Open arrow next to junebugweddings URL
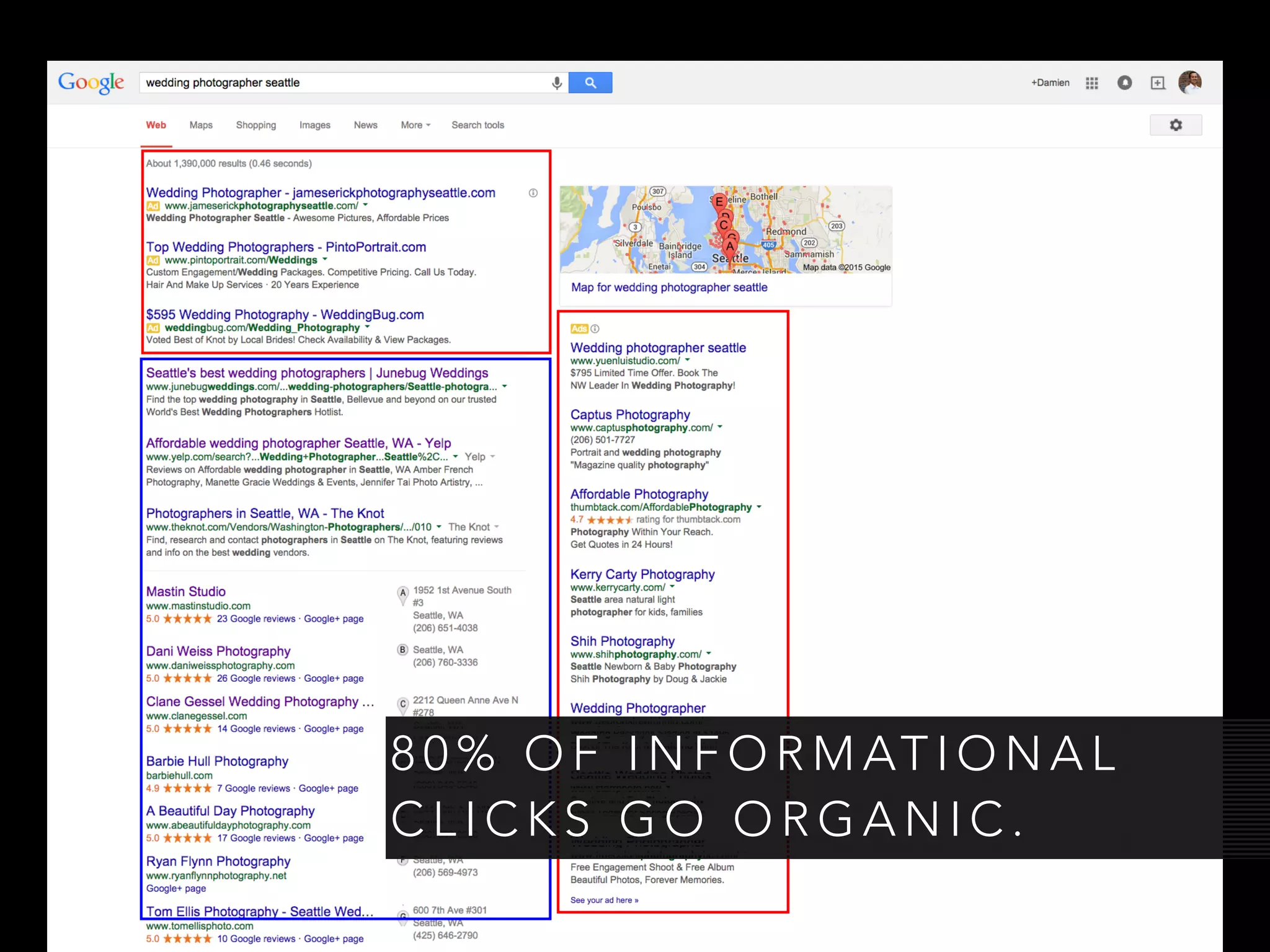1270x952 pixels. pyautogui.click(x=505, y=386)
